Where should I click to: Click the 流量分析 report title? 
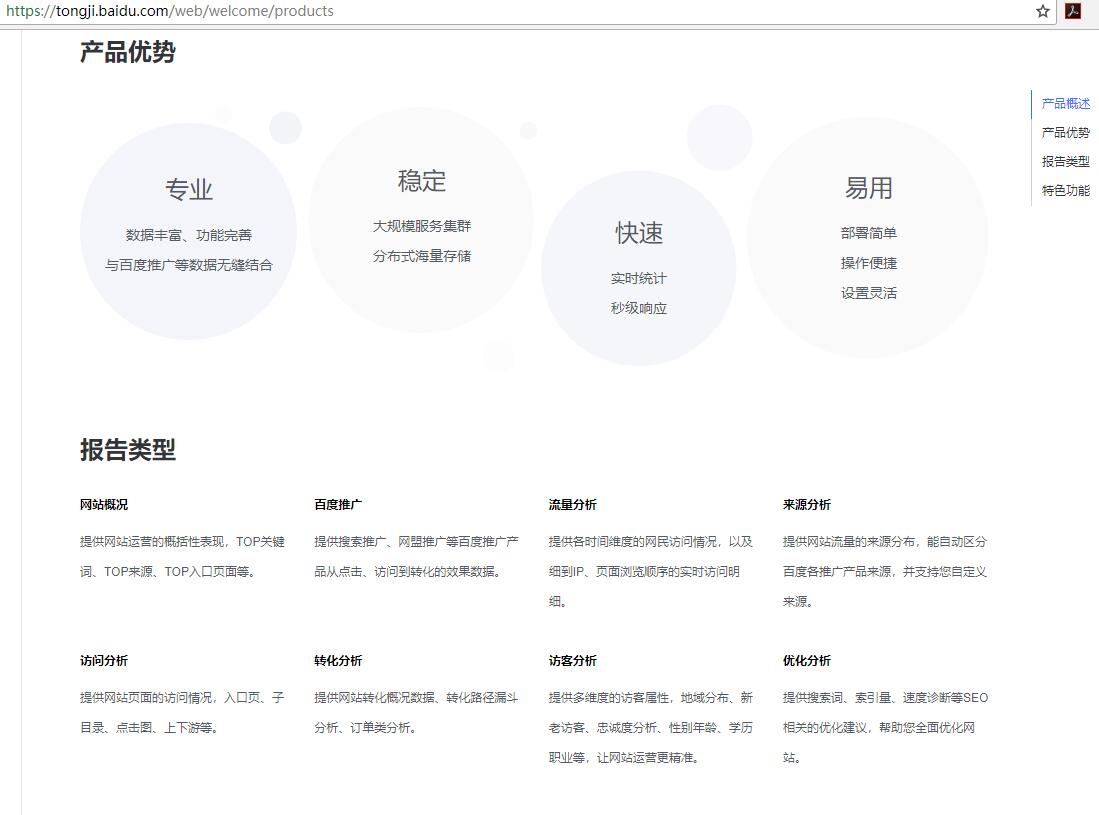click(573, 505)
